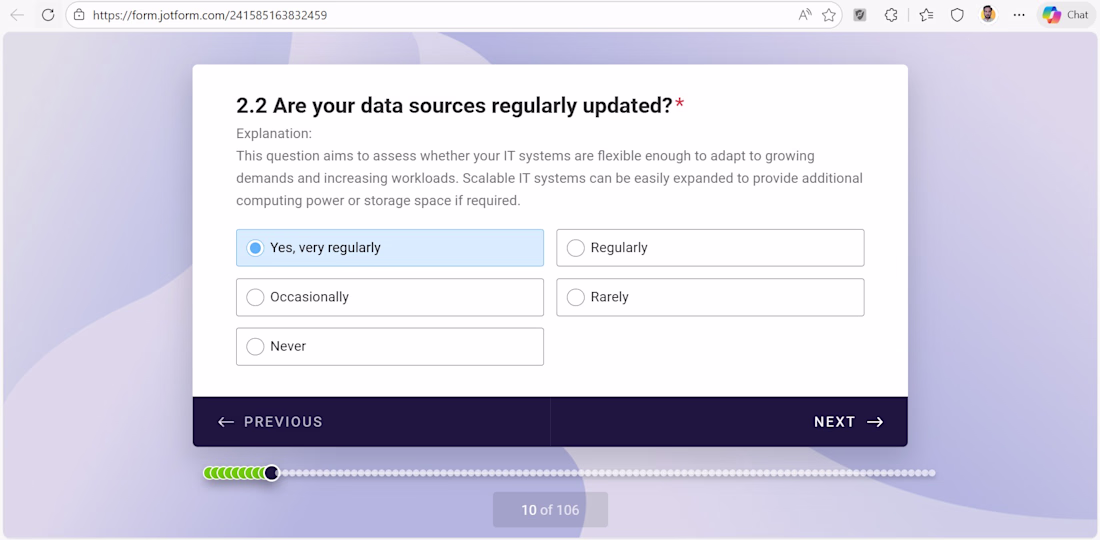The width and height of the screenshot is (1100, 540).
Task: Open the browser Extensions puzzle icon
Action: (x=891, y=15)
